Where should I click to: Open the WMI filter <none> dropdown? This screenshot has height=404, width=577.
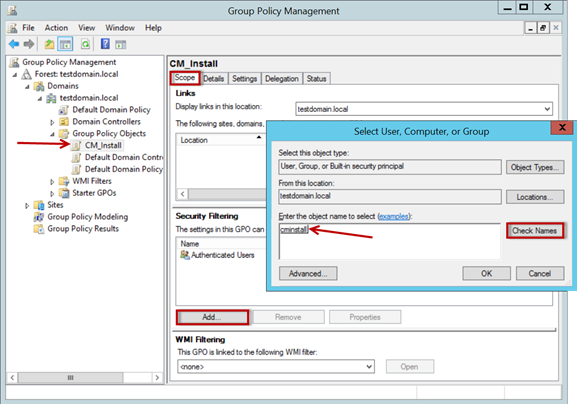(x=369, y=366)
